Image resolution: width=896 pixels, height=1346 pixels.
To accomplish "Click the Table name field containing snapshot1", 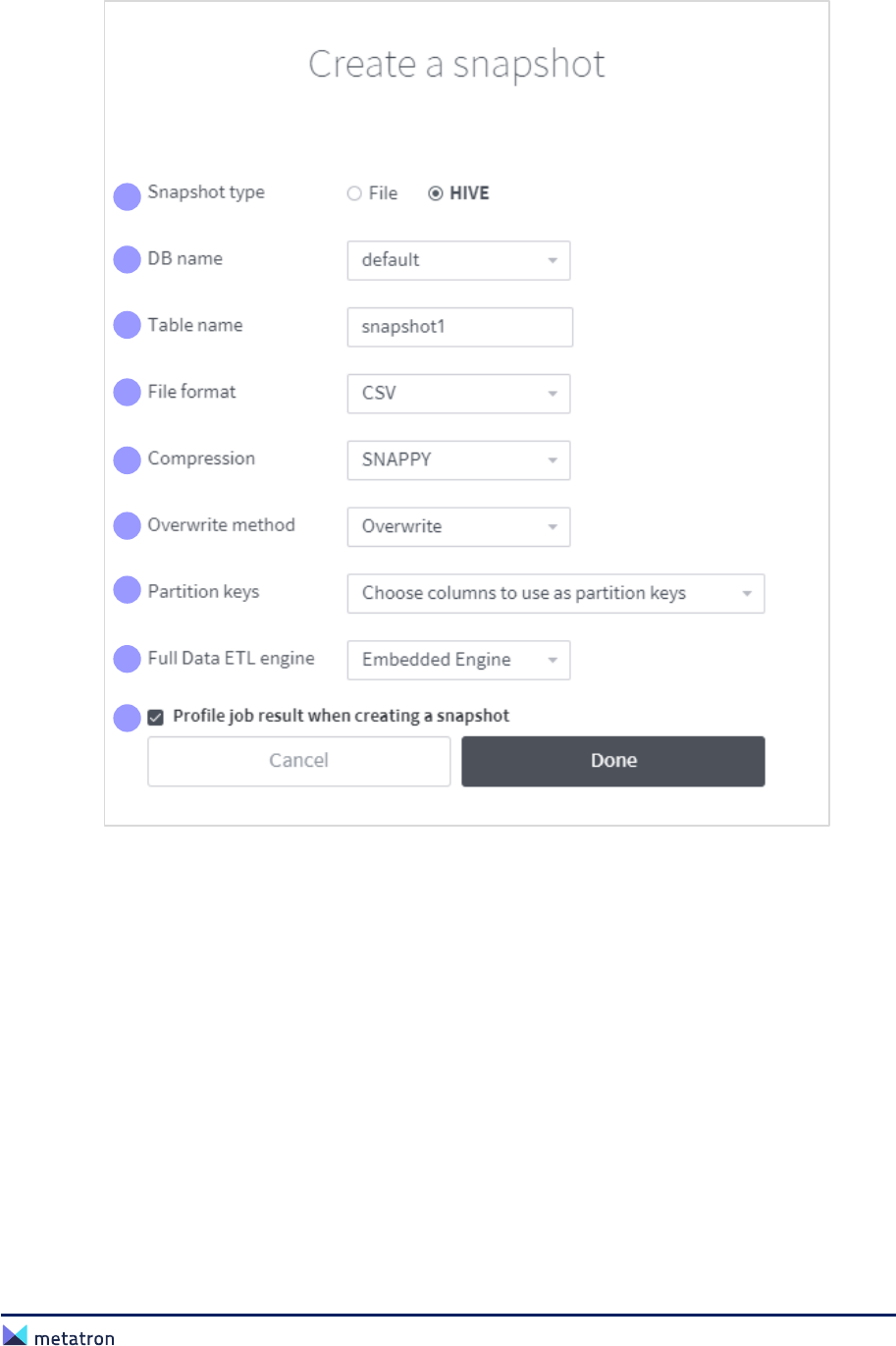I will 459,327.
